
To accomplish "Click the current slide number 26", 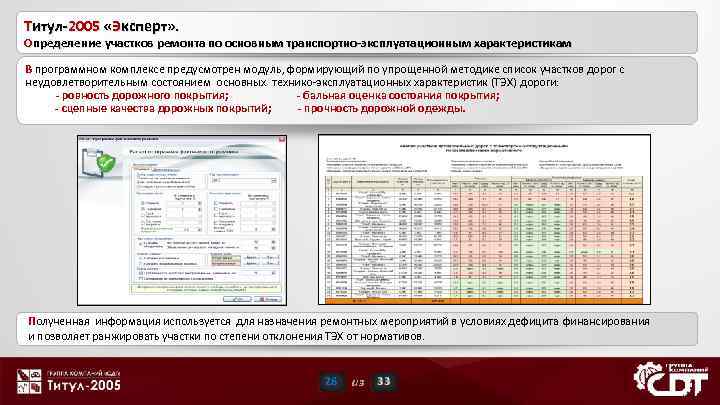I will [331, 381].
